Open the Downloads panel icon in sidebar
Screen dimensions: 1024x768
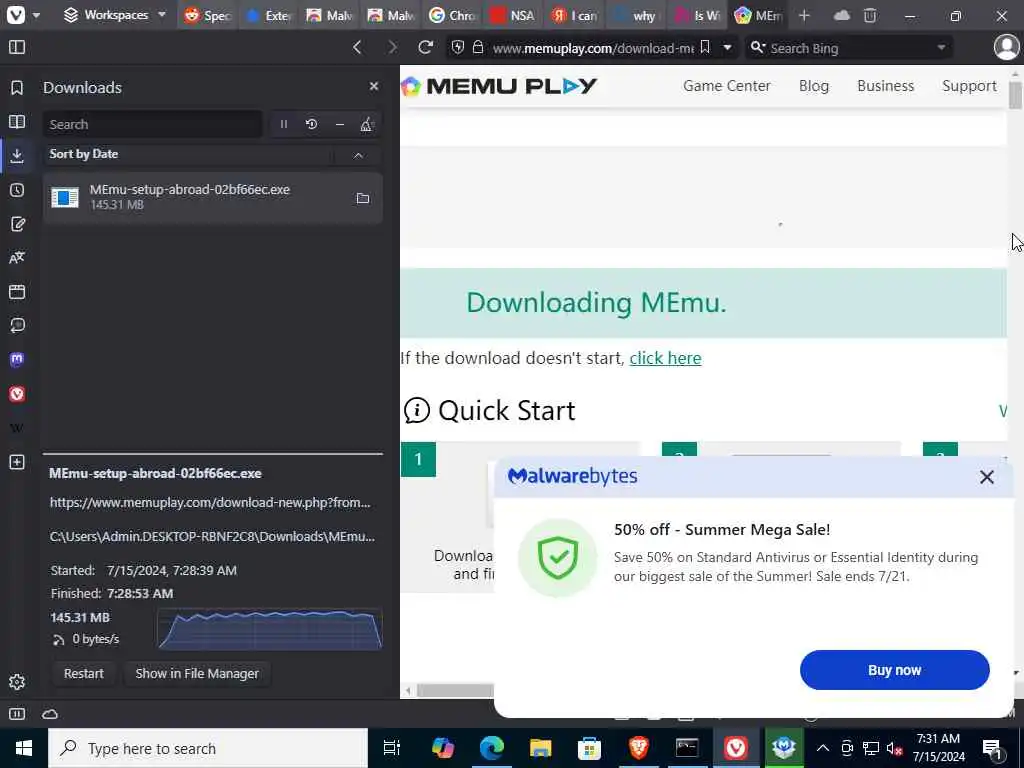tap(17, 155)
